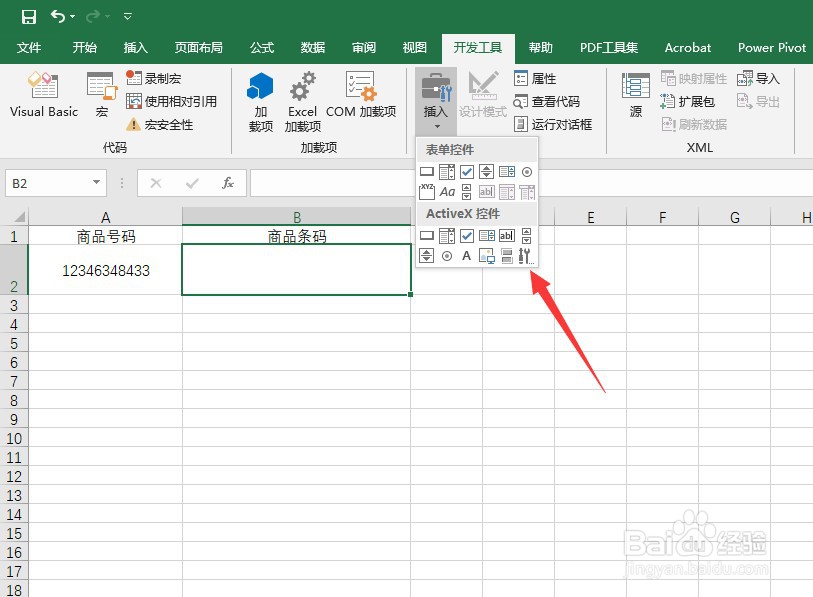
Task: Switch to the Power Pivot tab
Action: click(x=772, y=48)
